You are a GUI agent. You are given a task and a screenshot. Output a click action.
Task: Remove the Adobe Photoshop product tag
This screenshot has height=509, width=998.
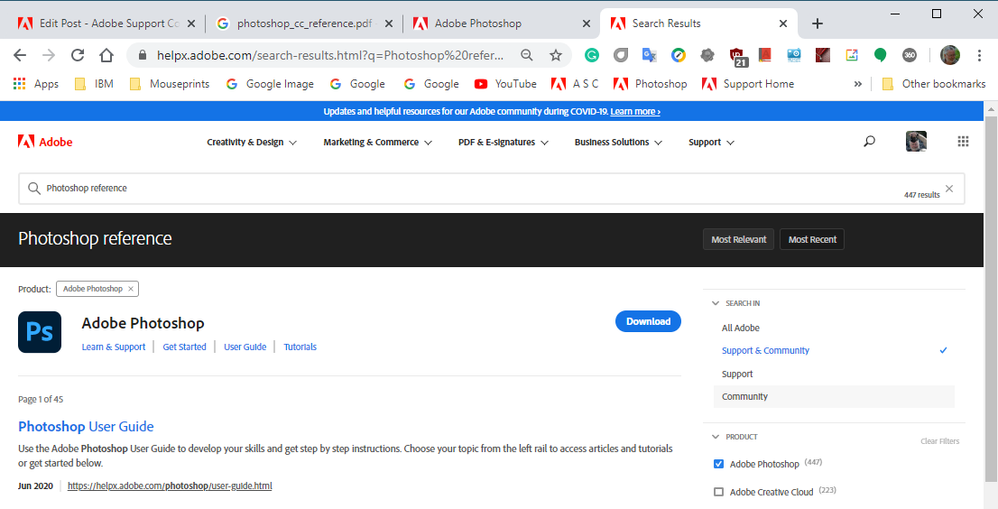point(130,289)
